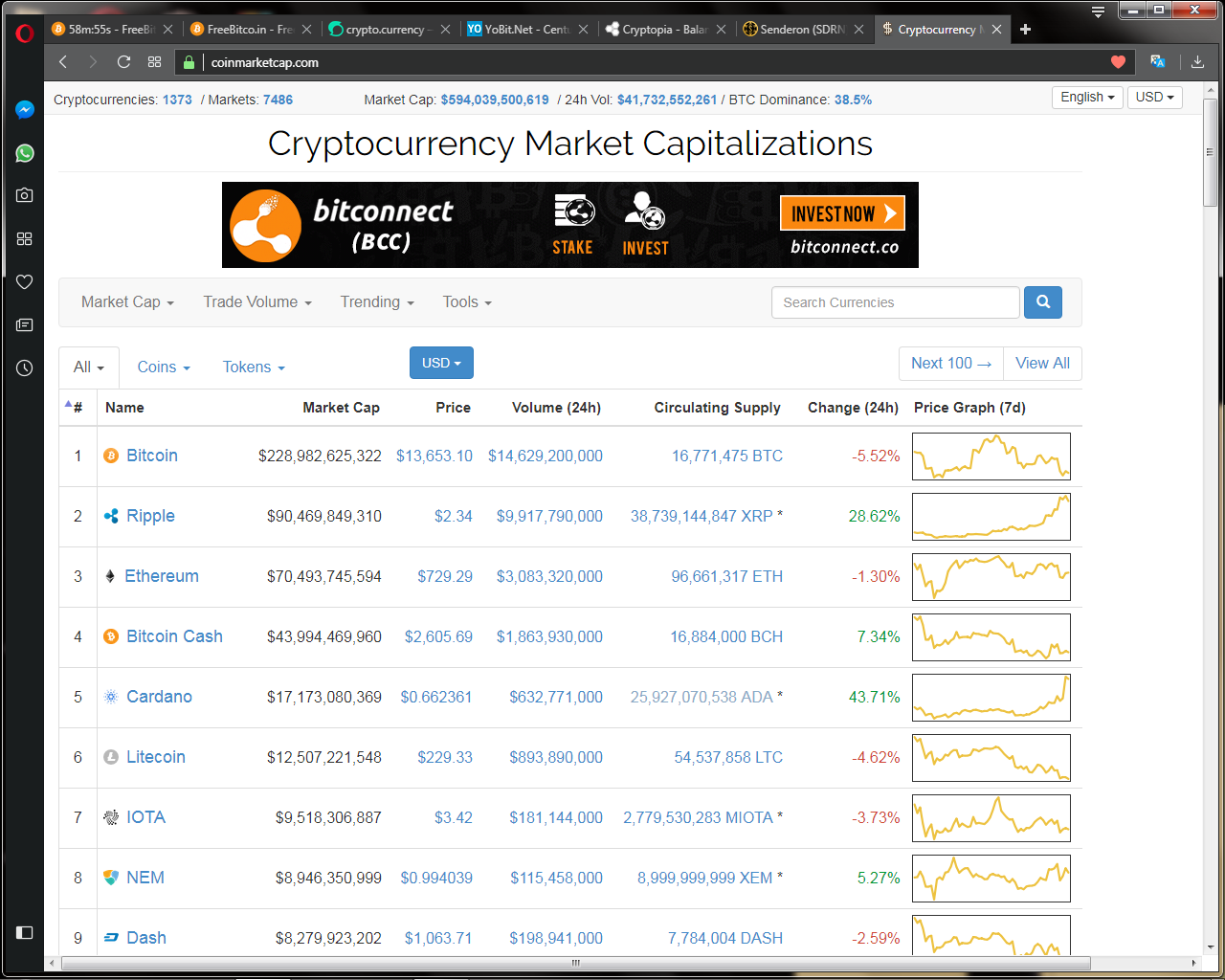Toggle the sidebar panel icon at bottom
Screen dimensions: 1225x980
coord(25,932)
